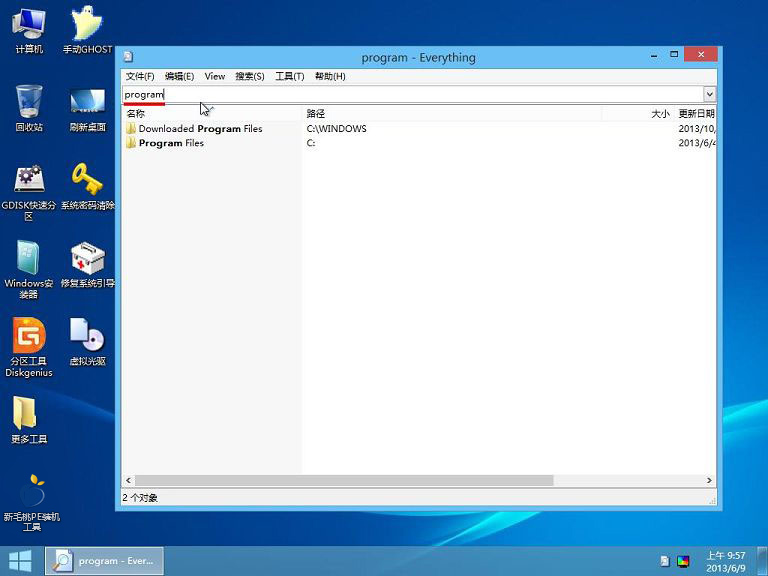Screen dimensions: 768x576
Task: Click the horizontal scrollbar right arrow
Action: pyautogui.click(x=709, y=480)
